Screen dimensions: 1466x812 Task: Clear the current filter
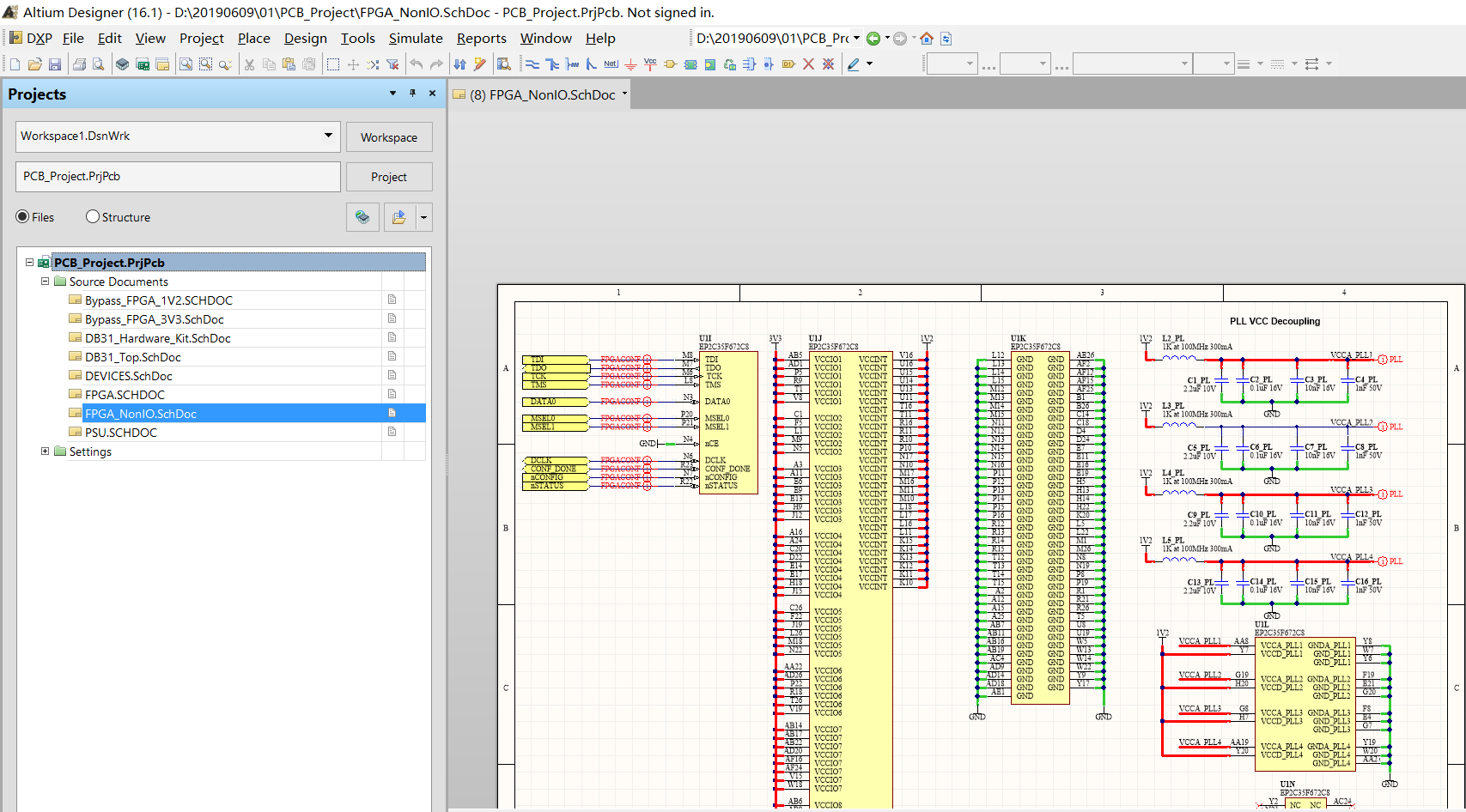(392, 64)
